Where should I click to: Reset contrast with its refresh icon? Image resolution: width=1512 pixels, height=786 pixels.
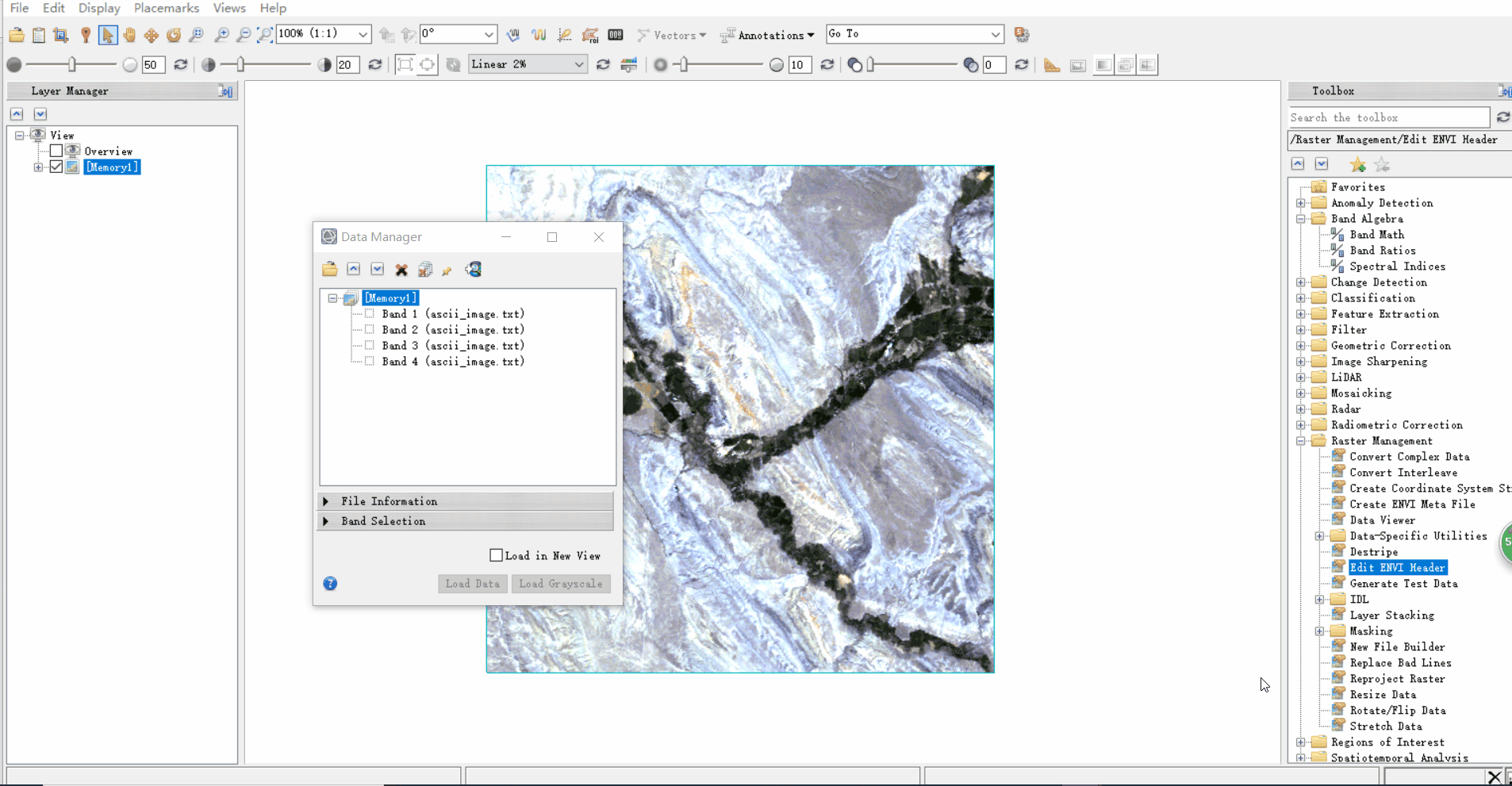[x=375, y=65]
